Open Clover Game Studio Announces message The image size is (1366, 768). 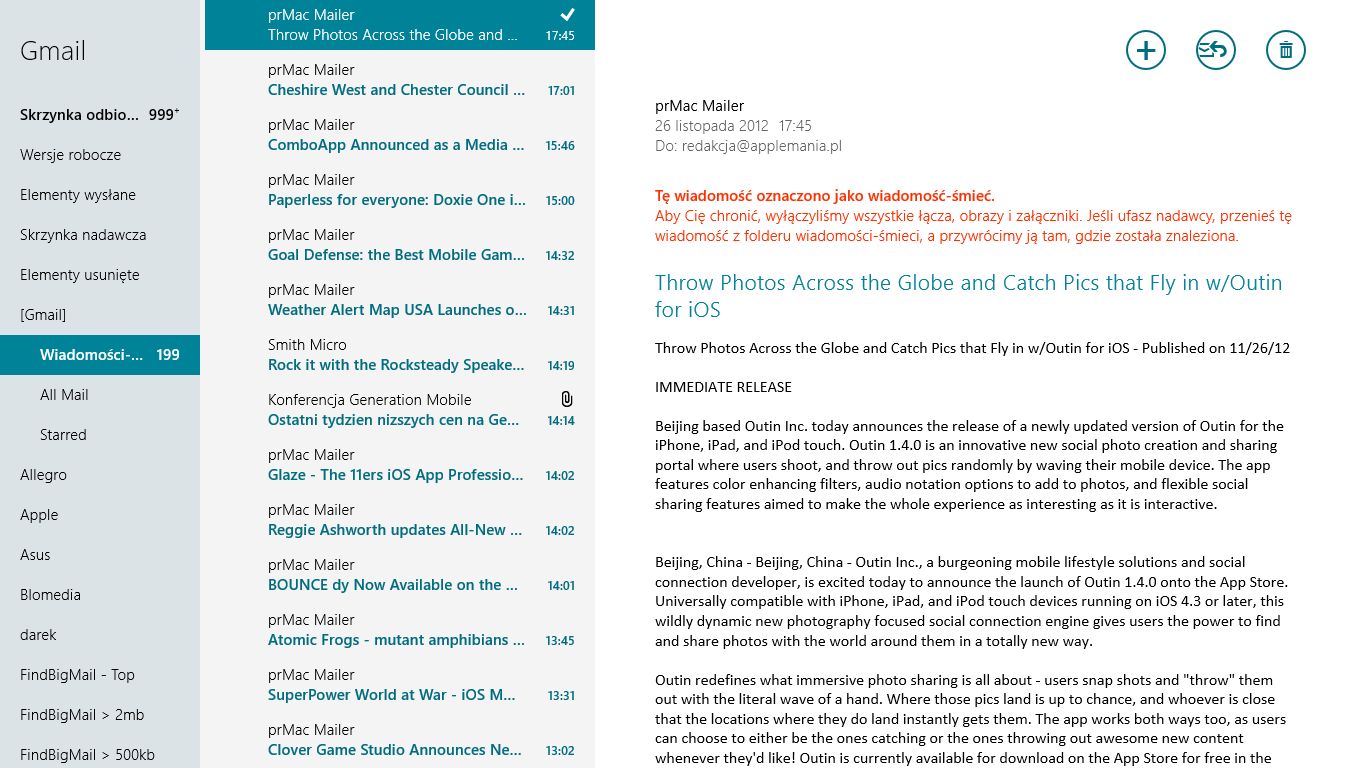tap(400, 740)
